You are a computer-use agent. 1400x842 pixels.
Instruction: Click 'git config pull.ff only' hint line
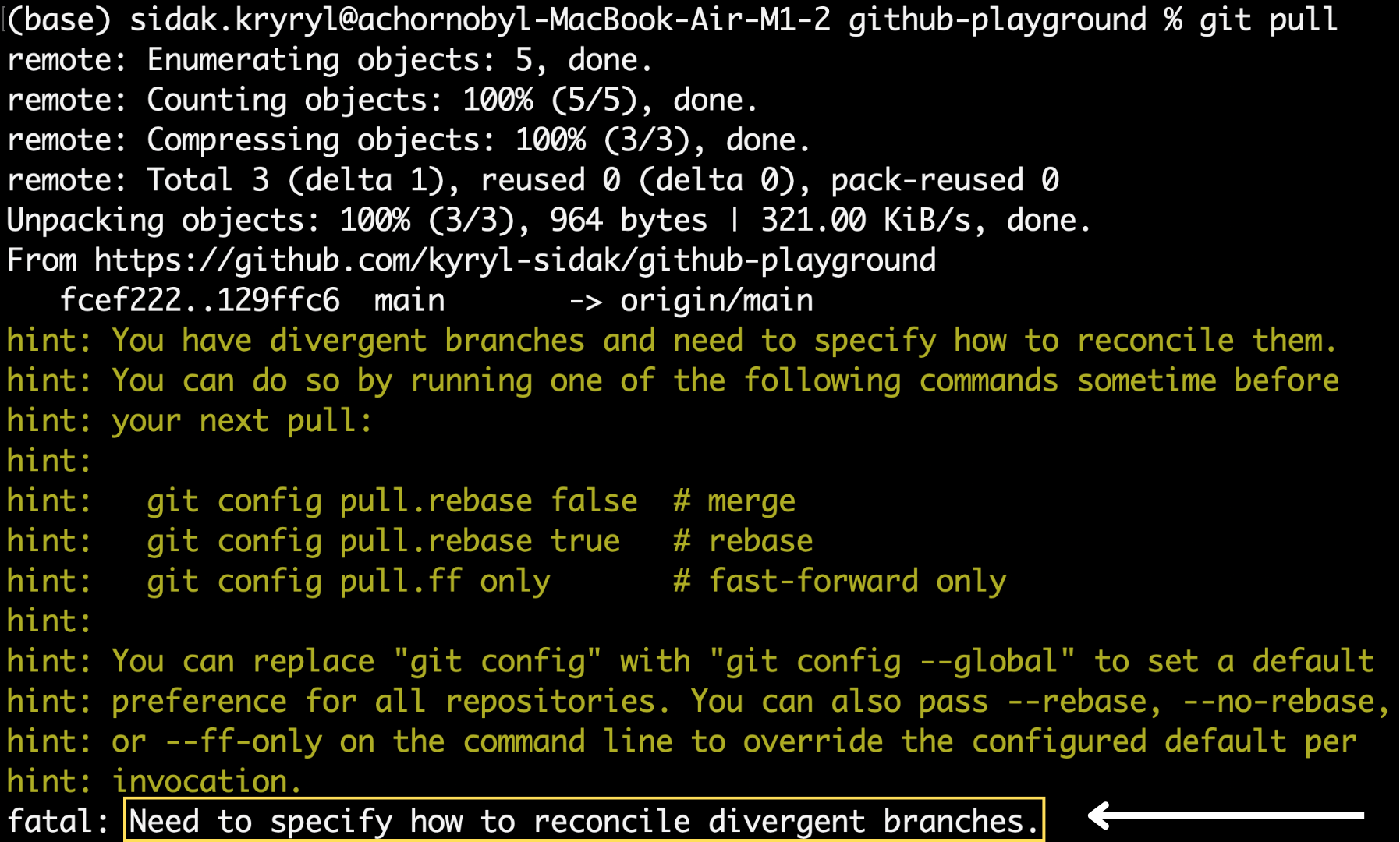(348, 582)
